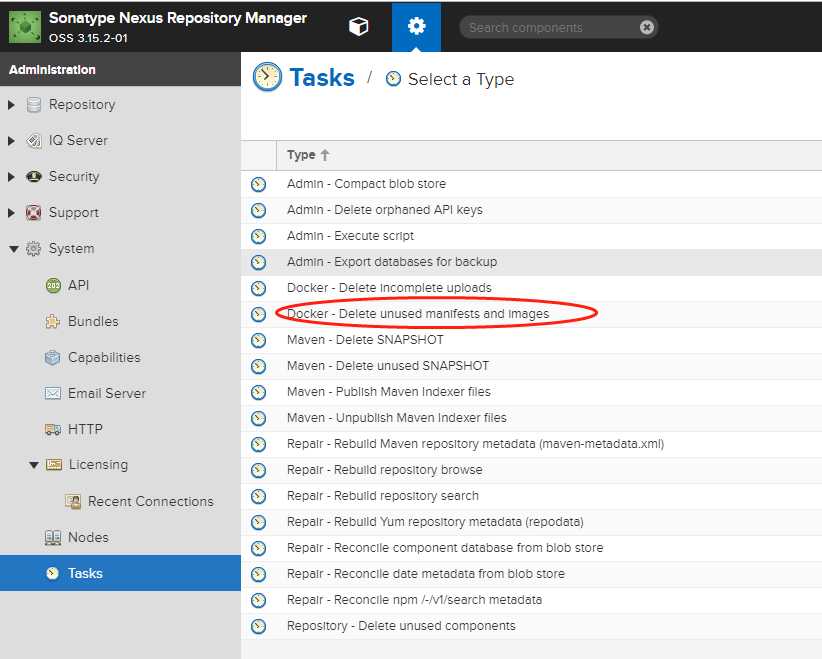Click the Tasks breadcrumb title

pos(321,78)
